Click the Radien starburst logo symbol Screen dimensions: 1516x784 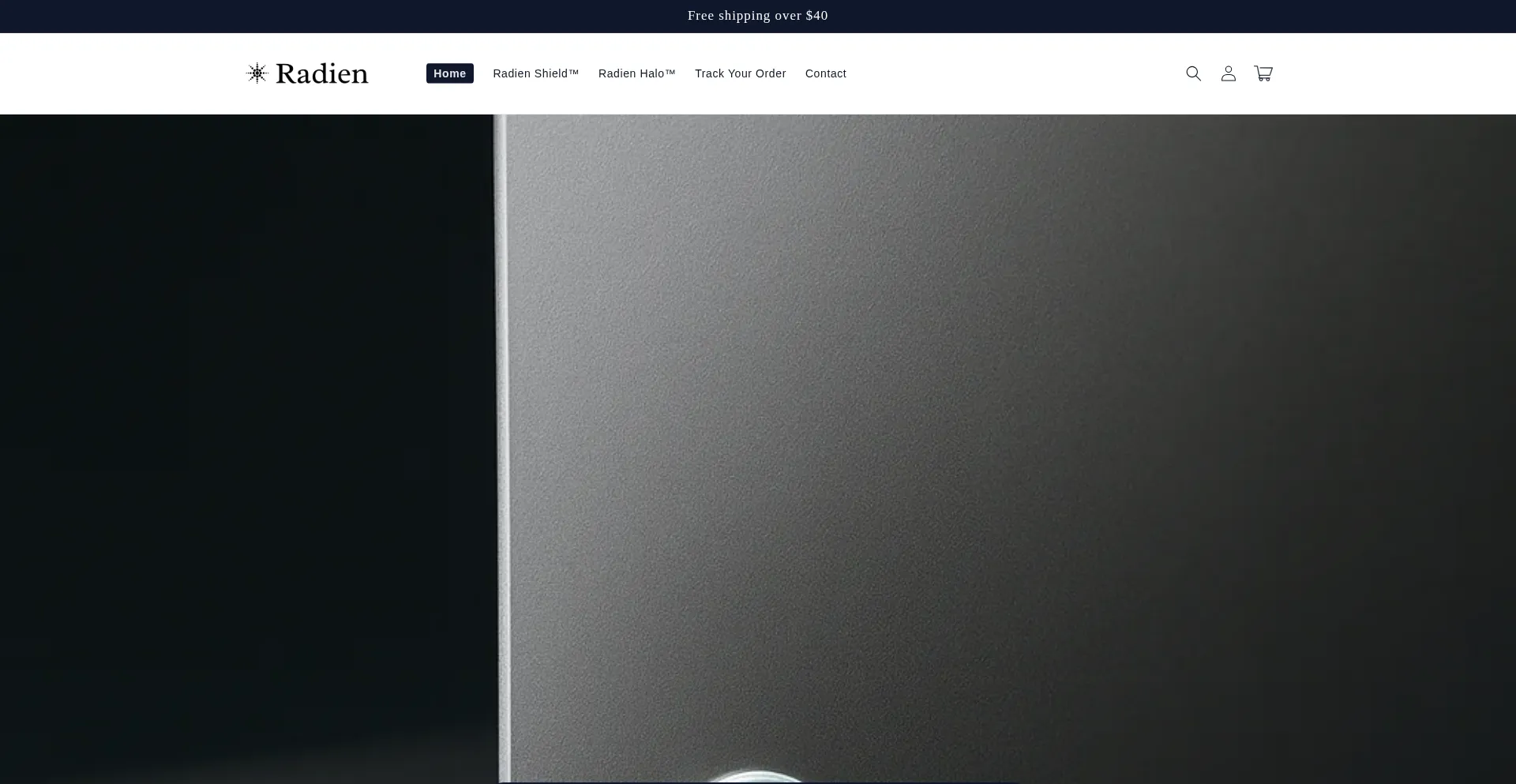coord(257,73)
